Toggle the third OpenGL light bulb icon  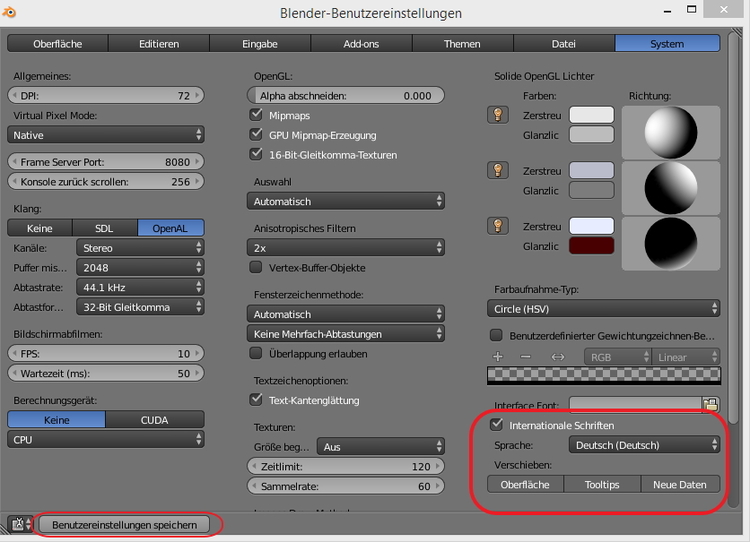click(497, 226)
